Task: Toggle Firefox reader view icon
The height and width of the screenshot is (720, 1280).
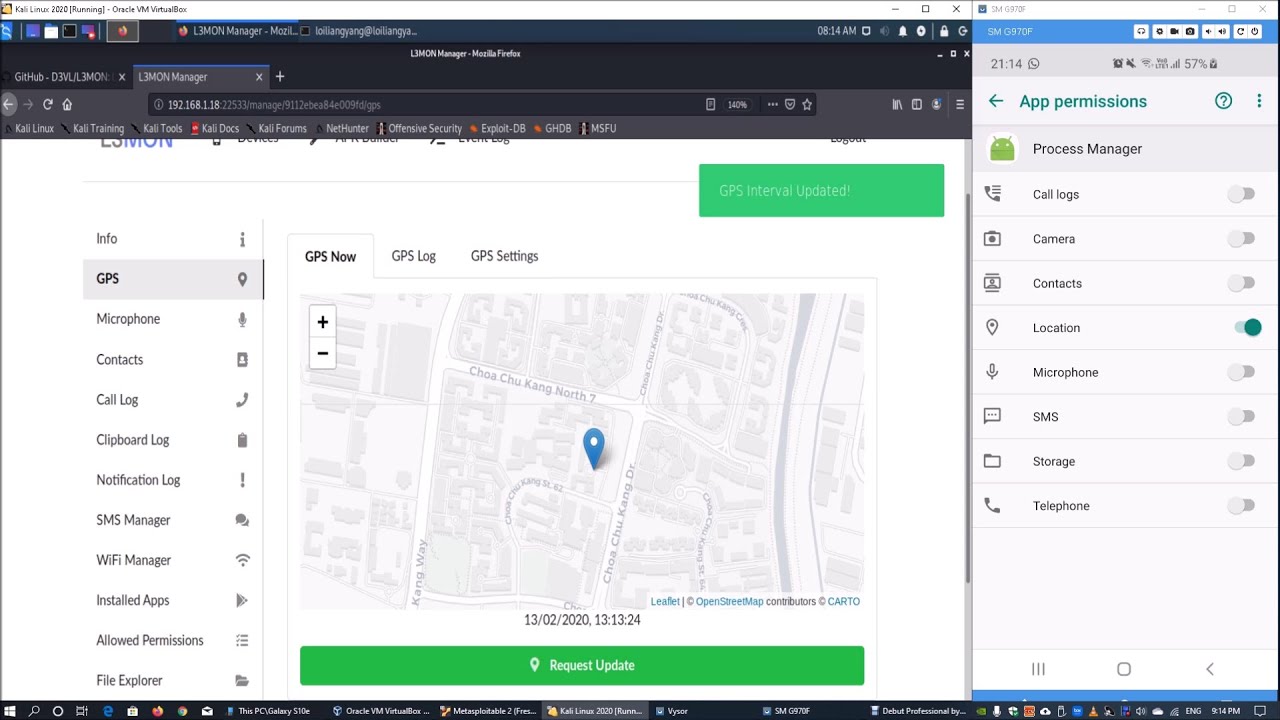Action: pyautogui.click(x=710, y=104)
